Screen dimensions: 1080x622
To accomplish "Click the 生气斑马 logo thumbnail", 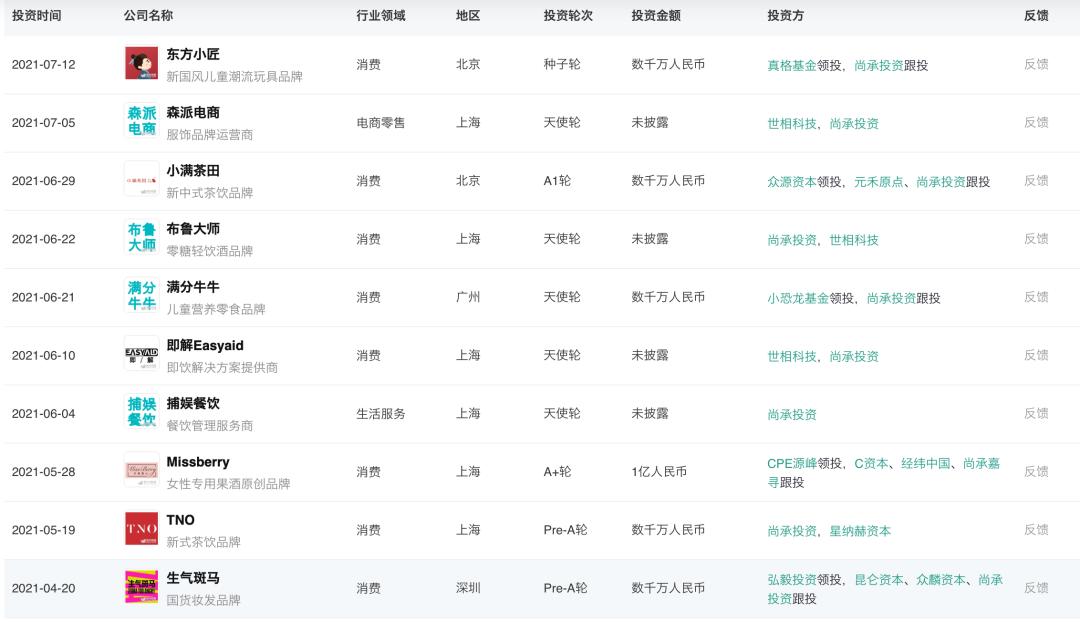I will pyautogui.click(x=141, y=587).
